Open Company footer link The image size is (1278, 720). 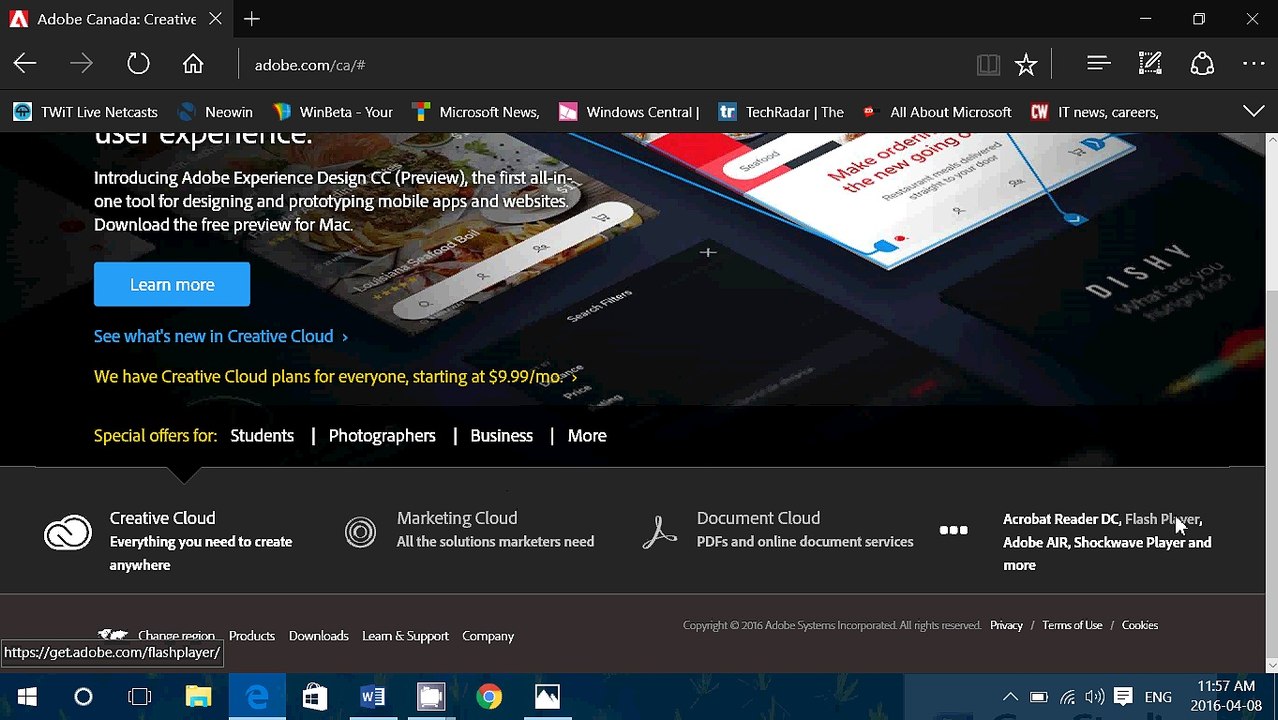(x=488, y=636)
